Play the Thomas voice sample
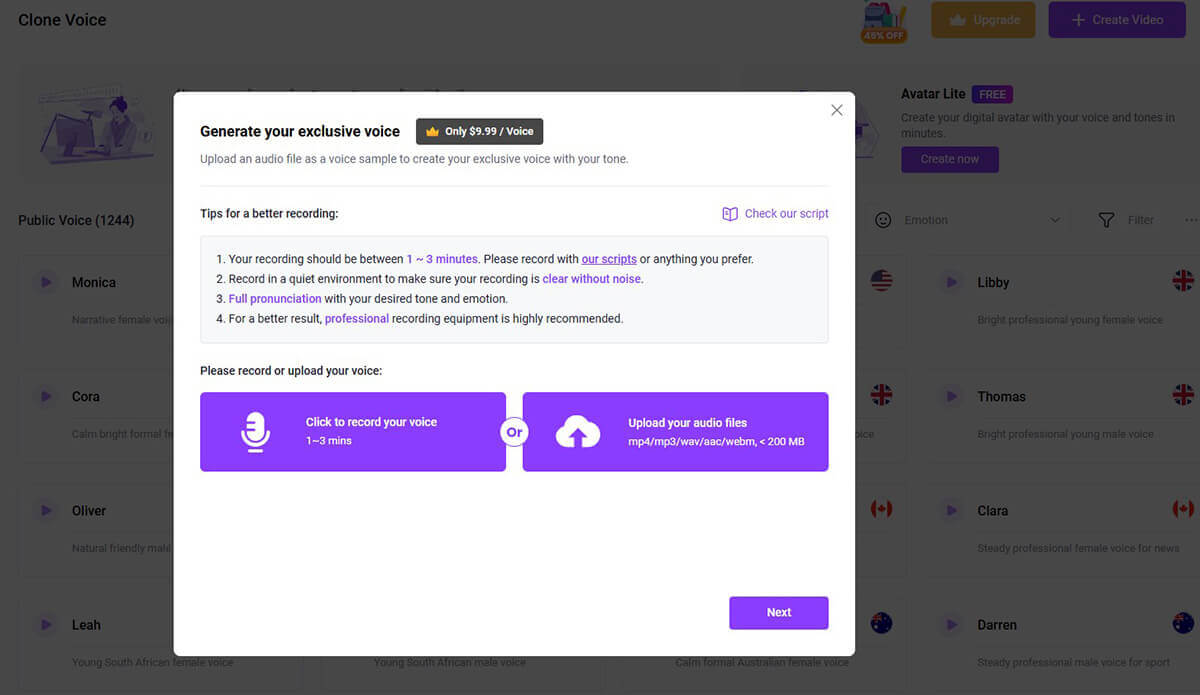Image resolution: width=1200 pixels, height=695 pixels. pos(952,397)
